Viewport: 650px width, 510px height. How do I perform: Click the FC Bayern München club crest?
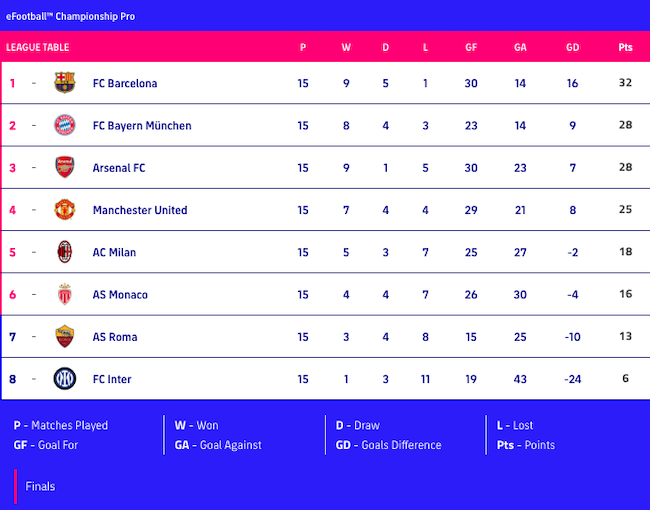(64, 126)
